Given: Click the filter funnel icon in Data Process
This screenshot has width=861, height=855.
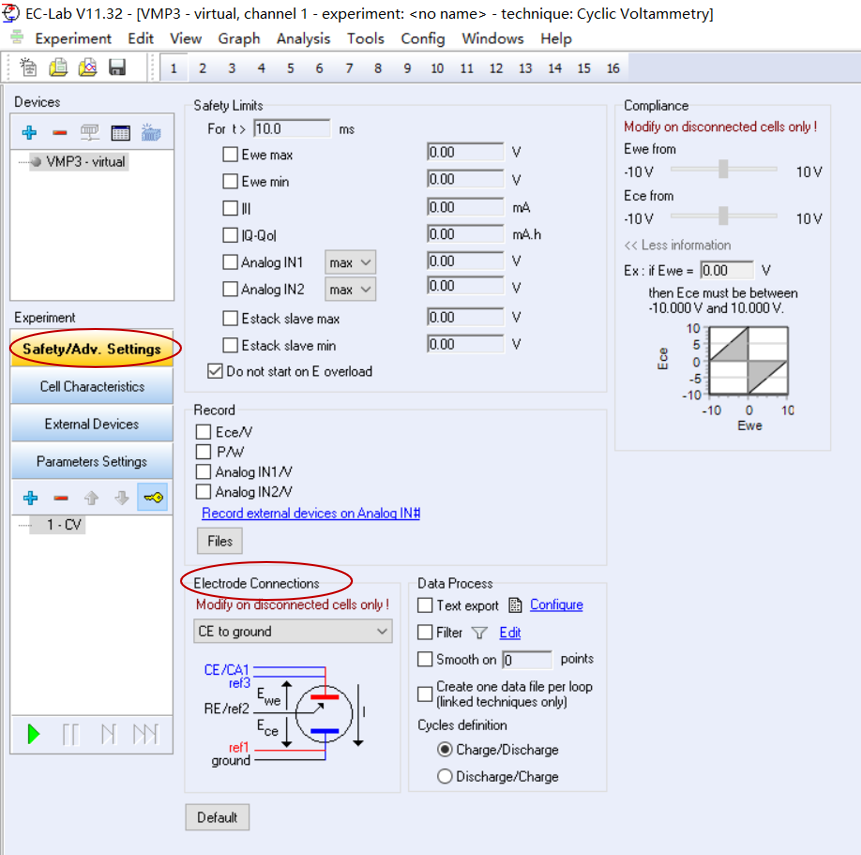Looking at the screenshot, I should (480, 633).
